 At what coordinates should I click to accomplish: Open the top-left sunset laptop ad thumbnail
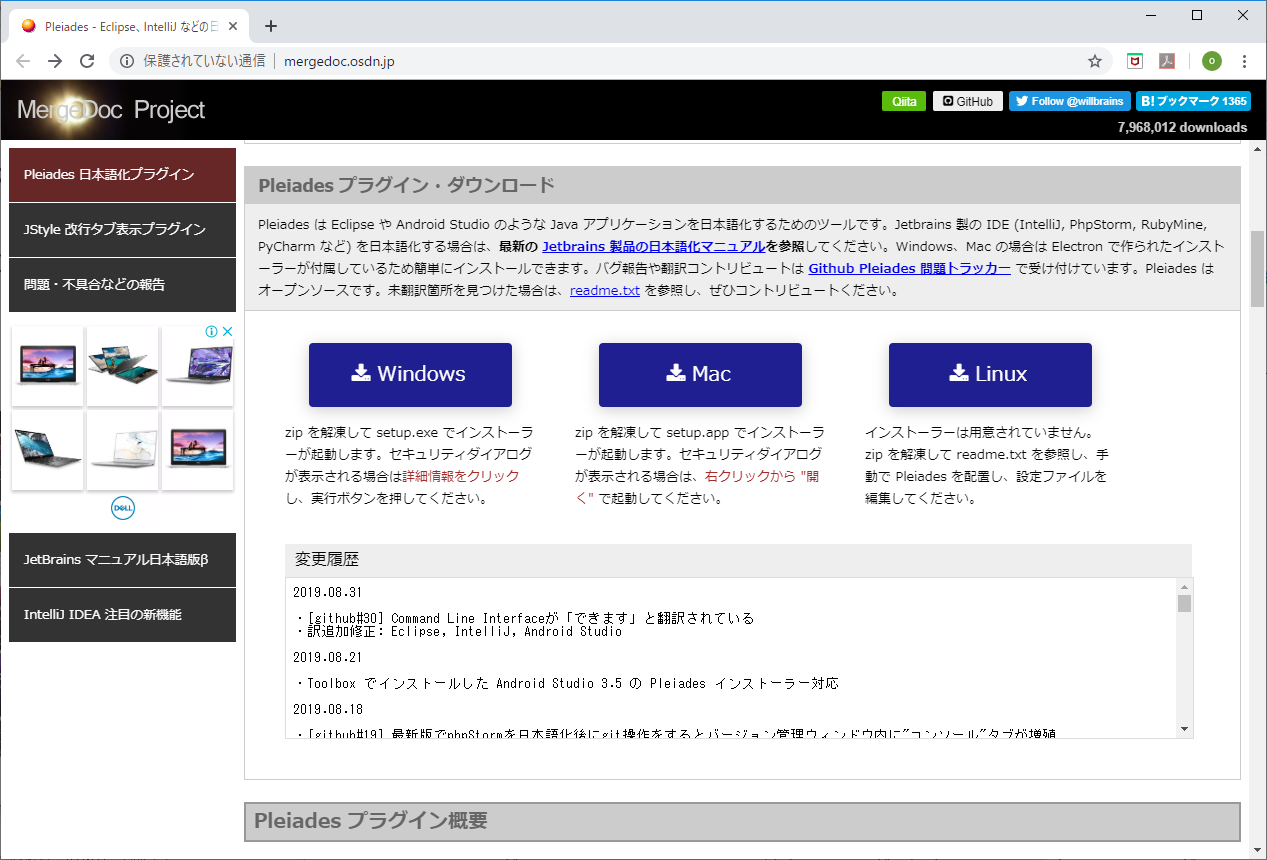pos(47,366)
